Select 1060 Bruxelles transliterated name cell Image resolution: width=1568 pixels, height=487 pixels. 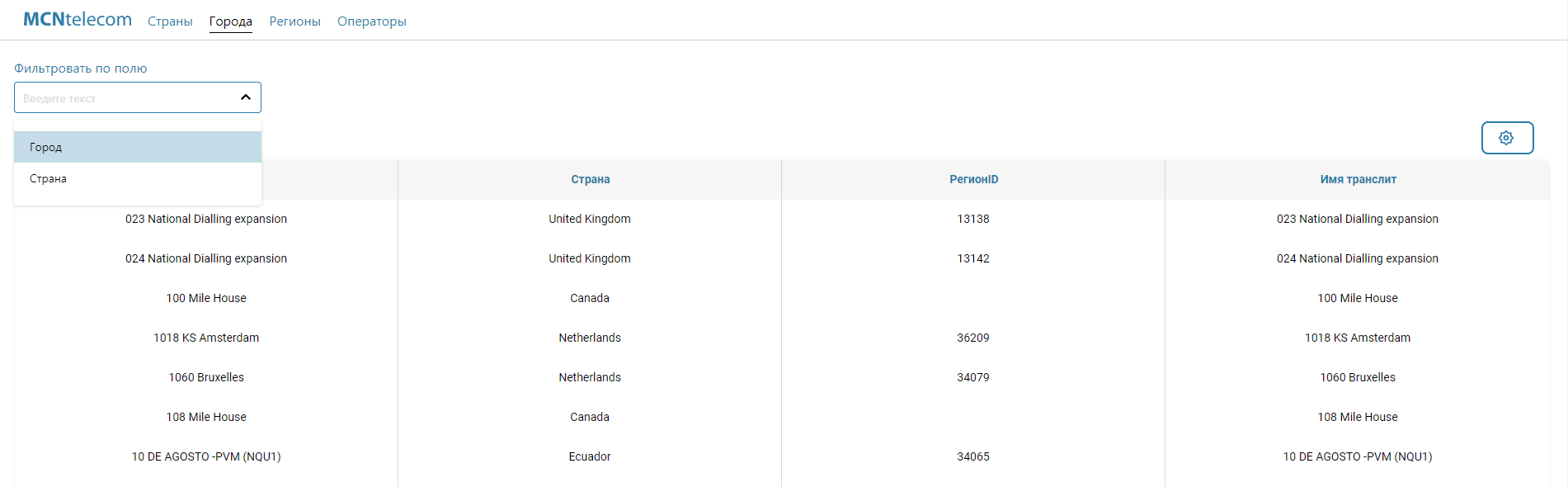pyautogui.click(x=1358, y=377)
